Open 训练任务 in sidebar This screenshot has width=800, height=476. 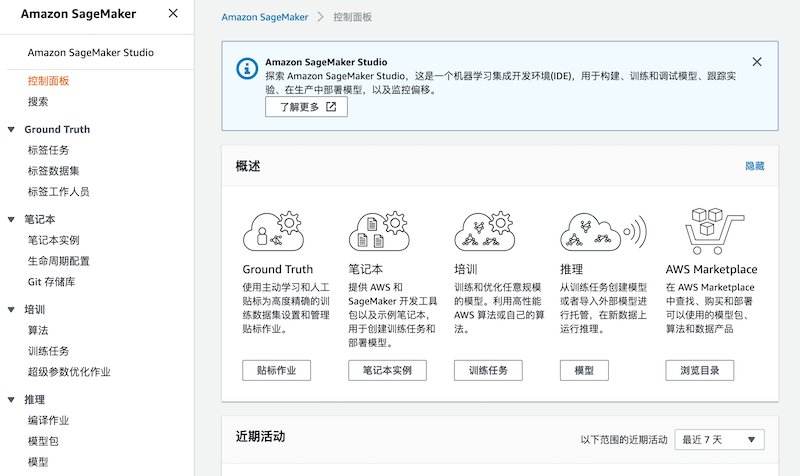[x=48, y=351]
